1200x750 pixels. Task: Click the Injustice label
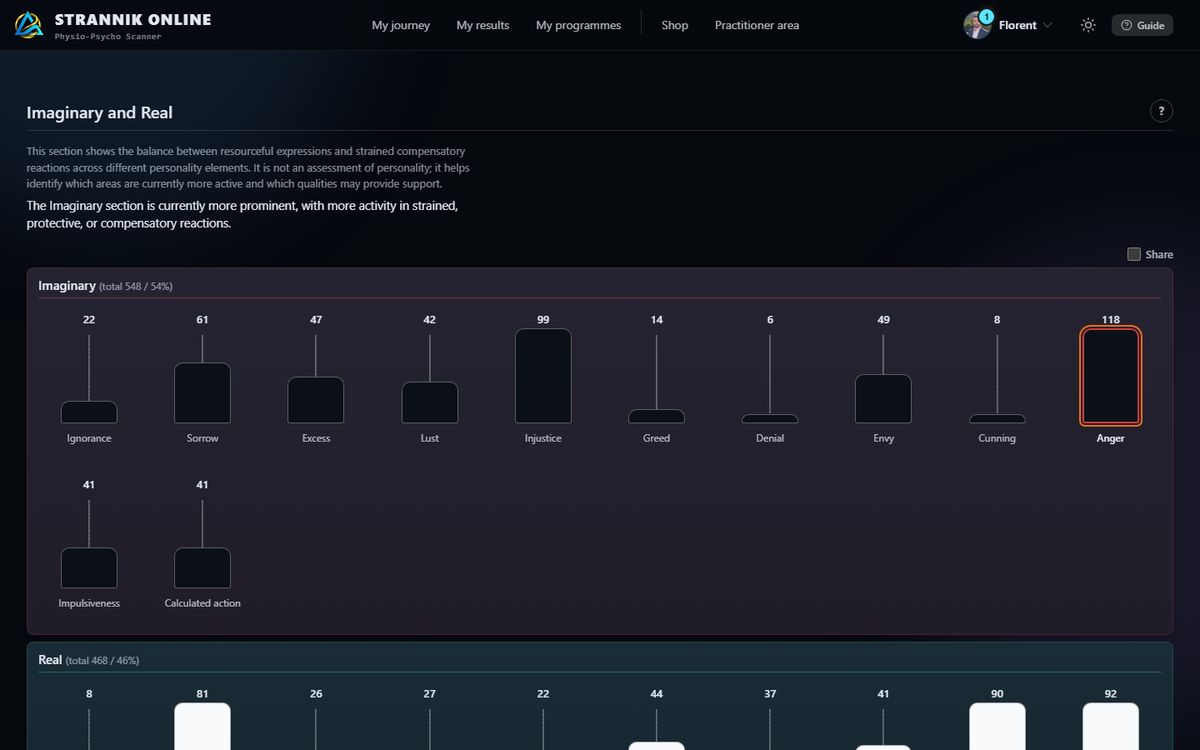point(543,438)
